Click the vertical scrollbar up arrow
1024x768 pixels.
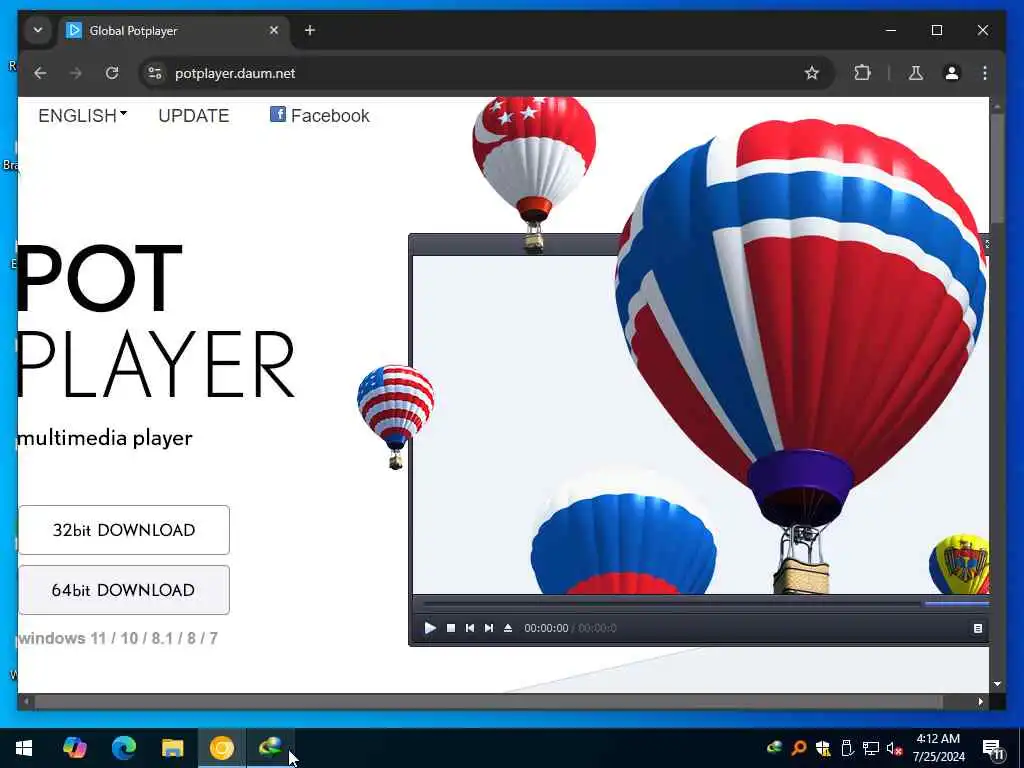tap(997, 104)
